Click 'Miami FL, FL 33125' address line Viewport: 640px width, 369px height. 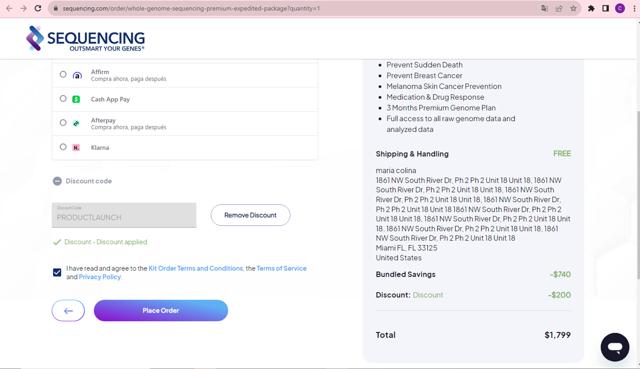[x=406, y=248]
